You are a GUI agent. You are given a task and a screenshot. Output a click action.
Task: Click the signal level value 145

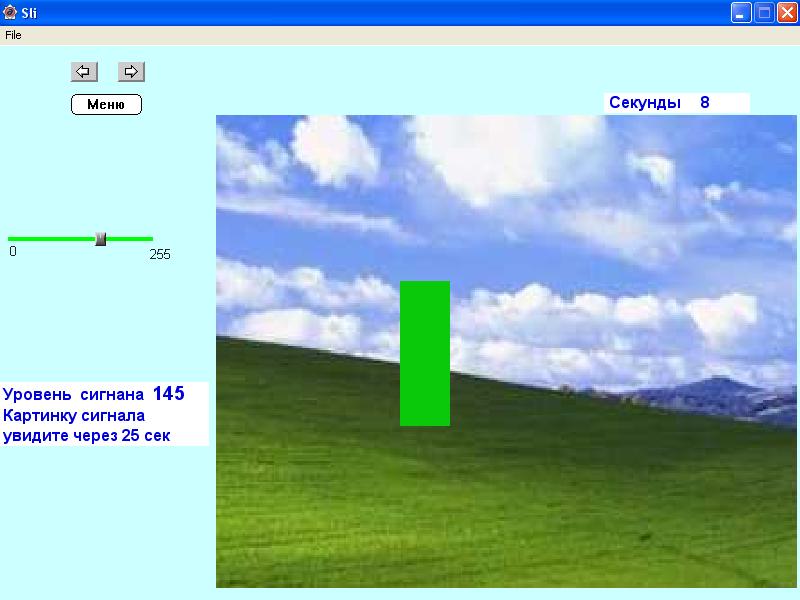169,393
